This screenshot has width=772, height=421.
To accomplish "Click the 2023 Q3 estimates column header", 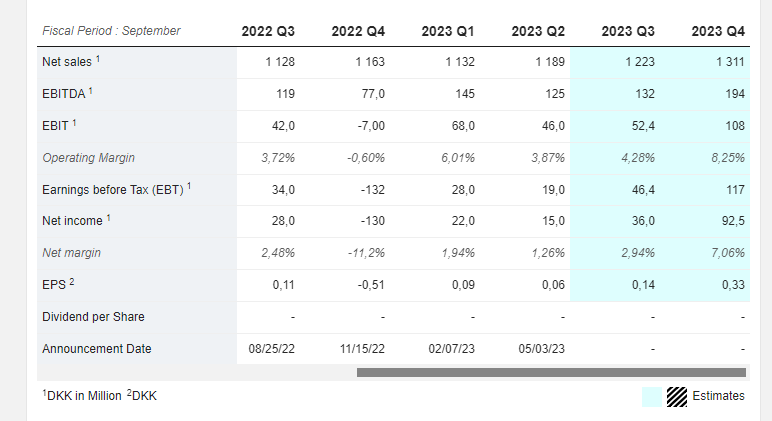I will pyautogui.click(x=628, y=31).
